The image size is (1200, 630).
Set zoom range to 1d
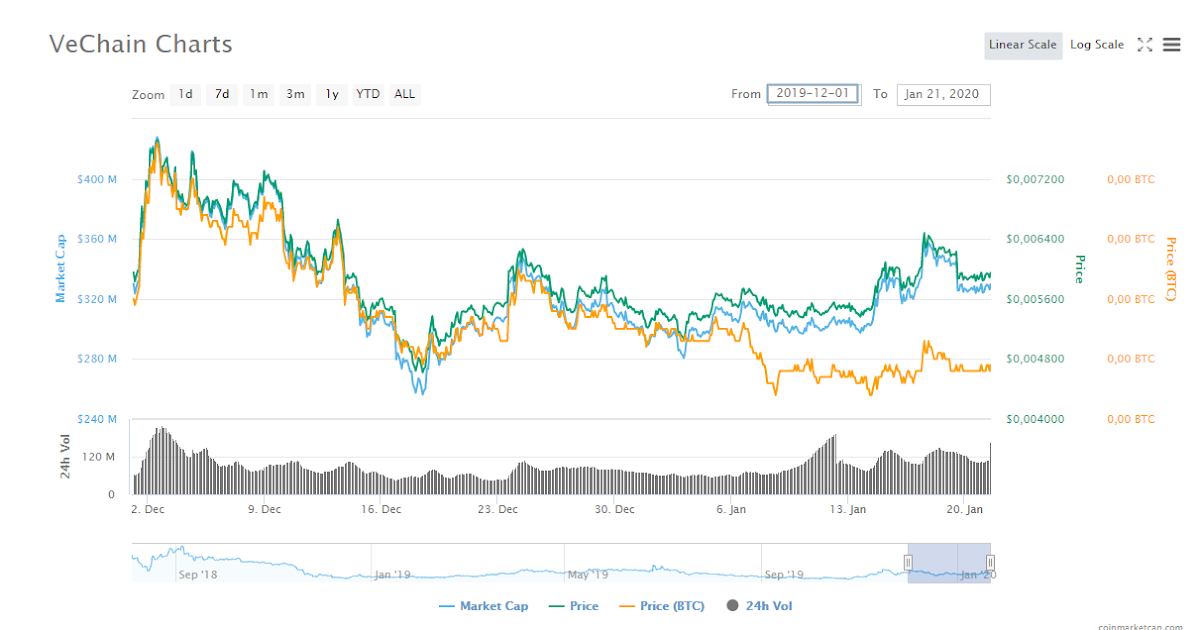pyautogui.click(x=186, y=94)
